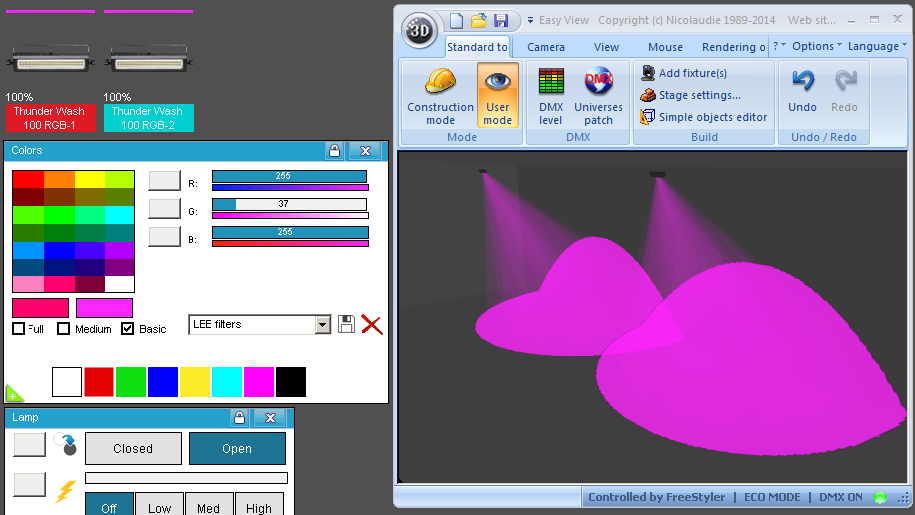Adjust the G channel slider at 37
The height and width of the screenshot is (515, 915).
[x=289, y=204]
